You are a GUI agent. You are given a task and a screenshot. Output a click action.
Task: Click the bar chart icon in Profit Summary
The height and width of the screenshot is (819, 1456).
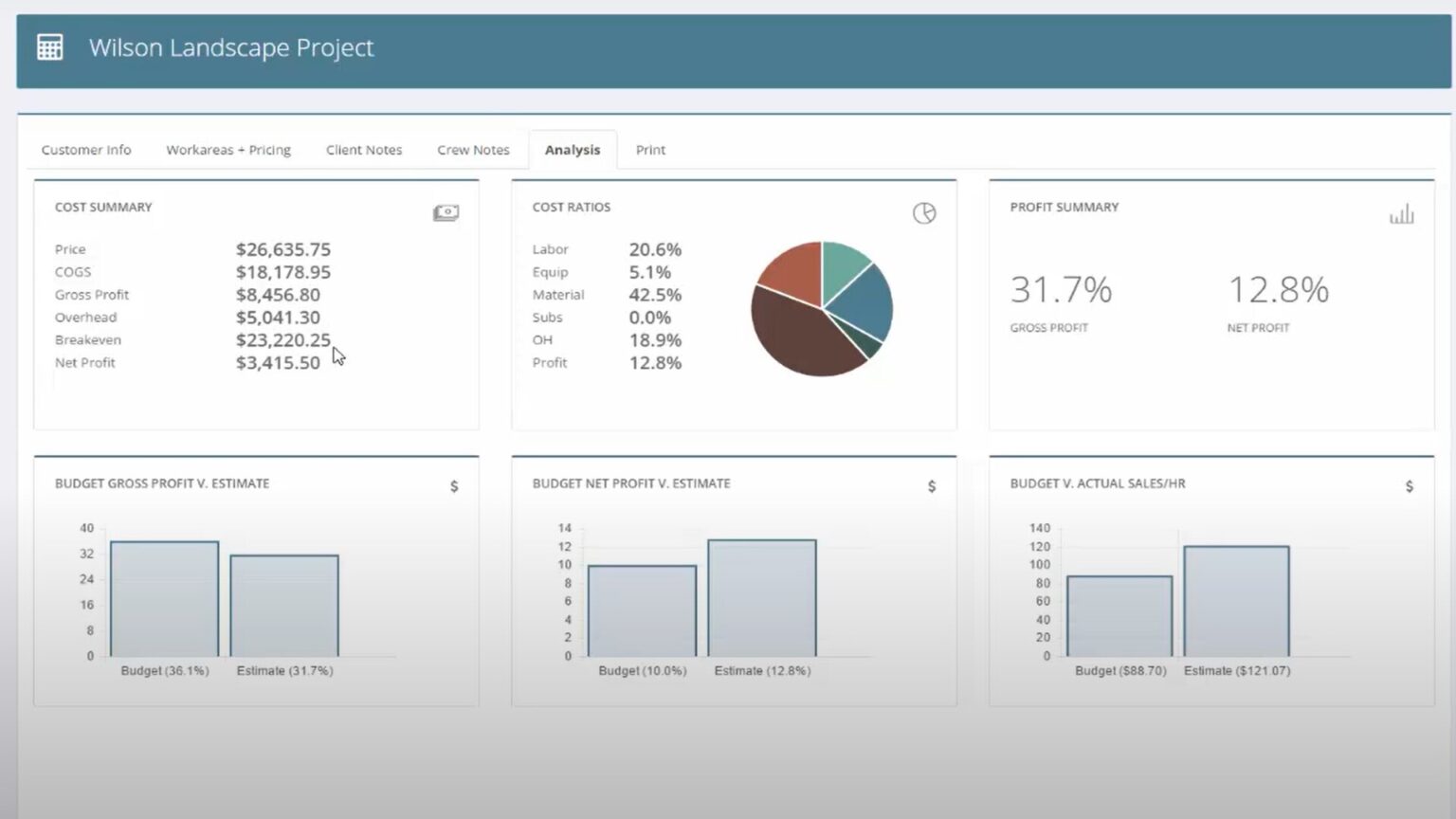coord(1401,215)
